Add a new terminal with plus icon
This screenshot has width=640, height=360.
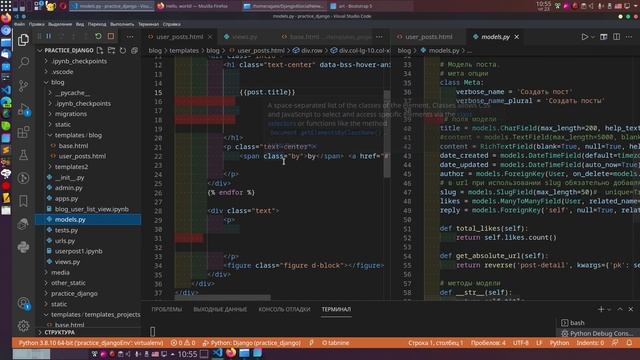click(601, 309)
